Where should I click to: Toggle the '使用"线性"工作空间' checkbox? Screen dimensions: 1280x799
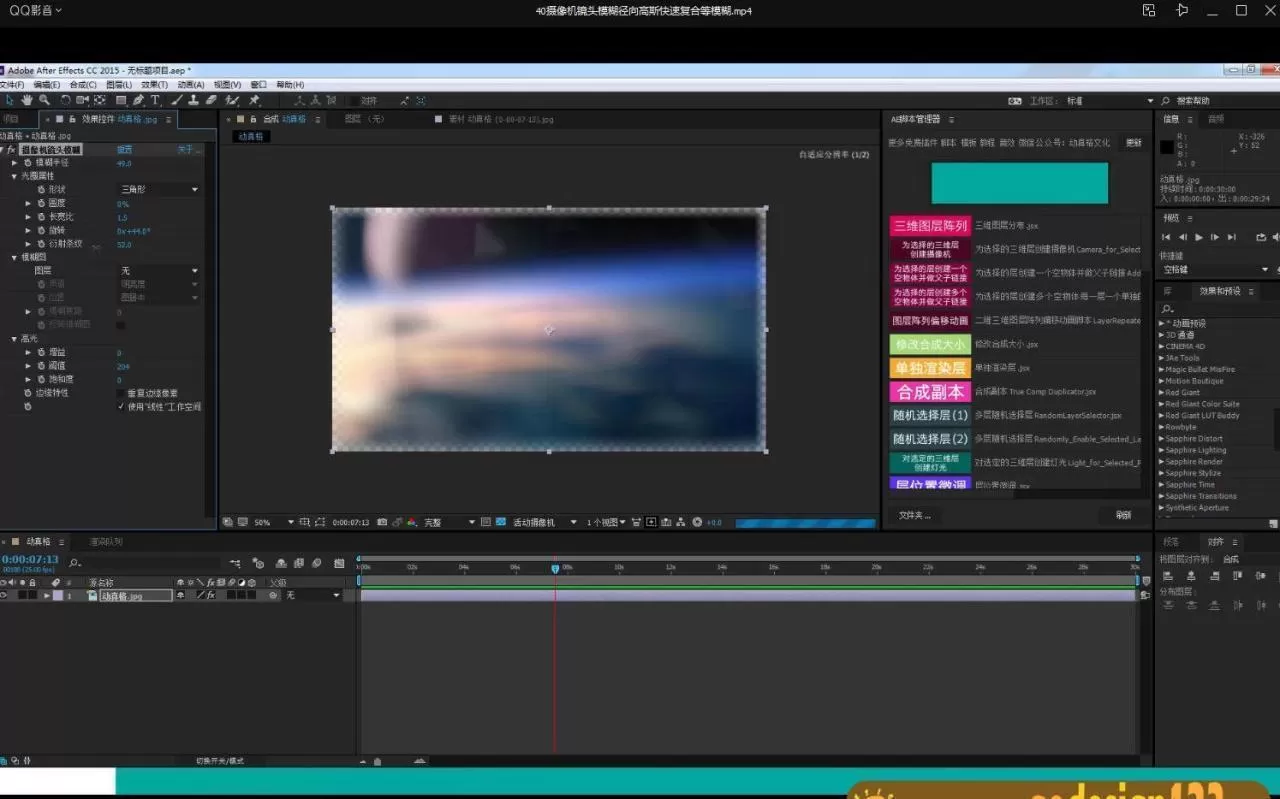121,407
